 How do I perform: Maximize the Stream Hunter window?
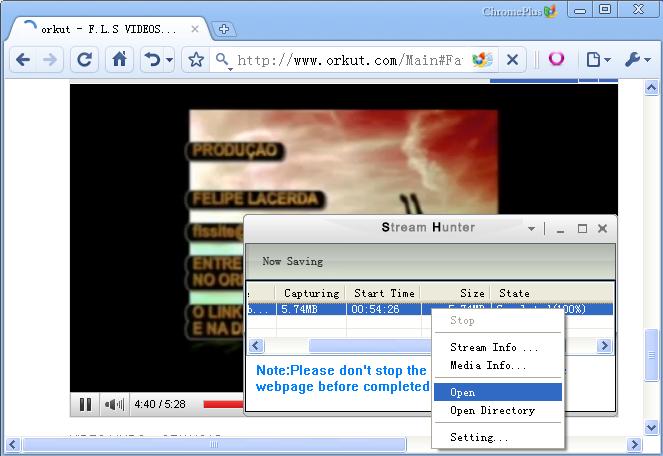[x=582, y=229]
